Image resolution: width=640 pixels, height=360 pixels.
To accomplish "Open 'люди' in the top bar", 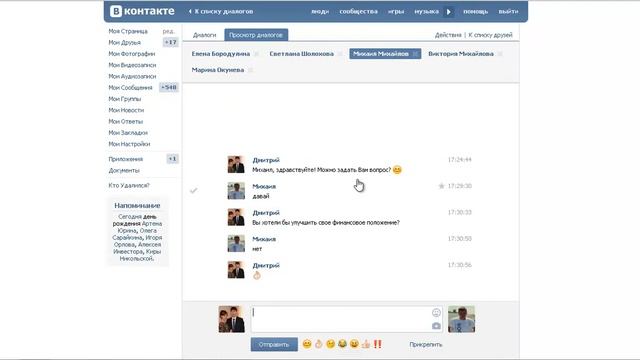I will pyautogui.click(x=320, y=11).
